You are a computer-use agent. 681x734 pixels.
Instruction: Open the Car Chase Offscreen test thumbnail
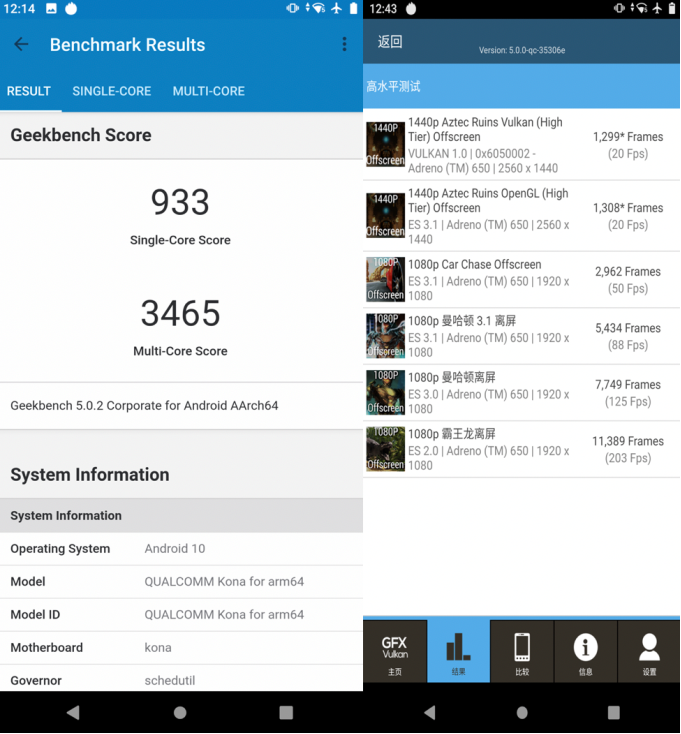point(385,279)
